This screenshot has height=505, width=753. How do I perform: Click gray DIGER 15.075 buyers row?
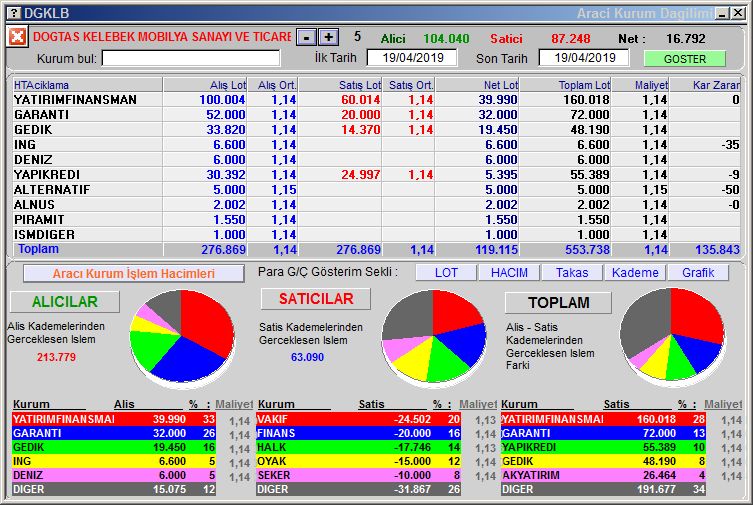coord(114,489)
